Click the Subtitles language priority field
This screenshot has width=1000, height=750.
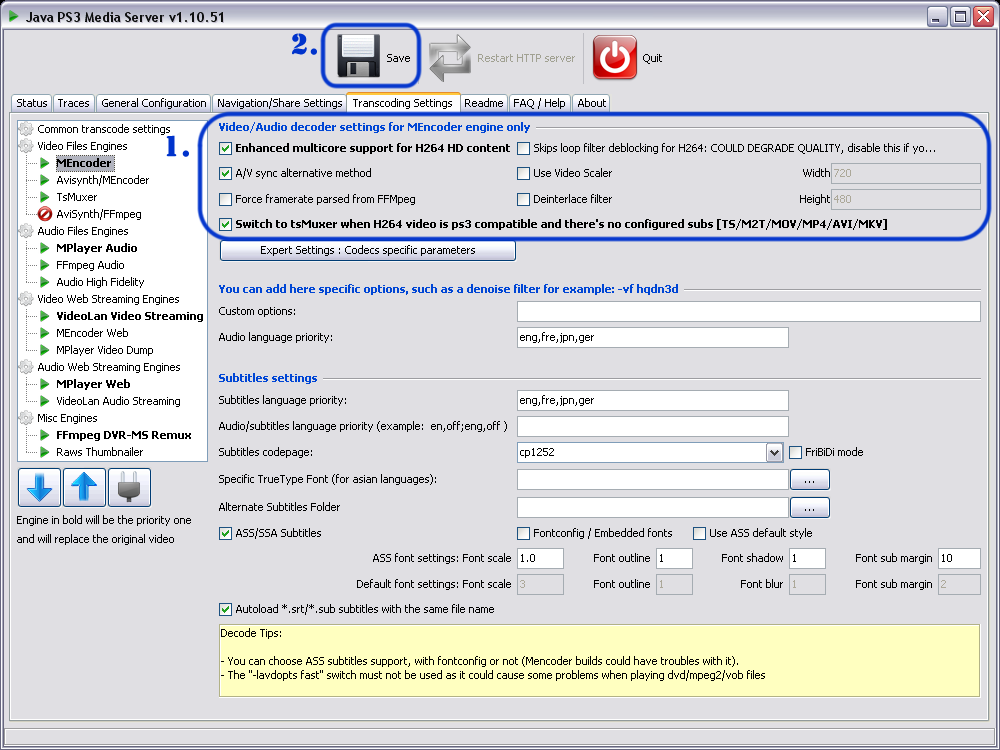[652, 401]
